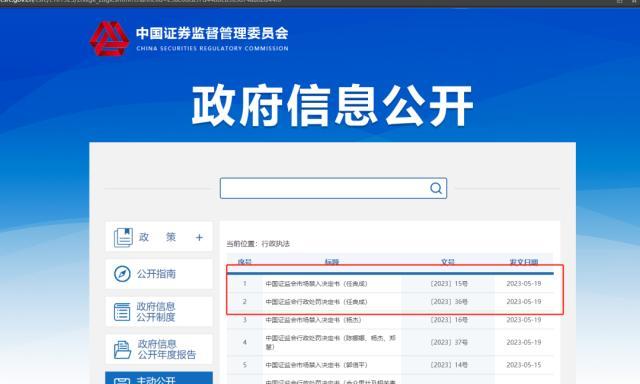Click the browser address bar URL
Image resolution: width=640 pixels, height=384 pixels.
click(x=141, y=2)
